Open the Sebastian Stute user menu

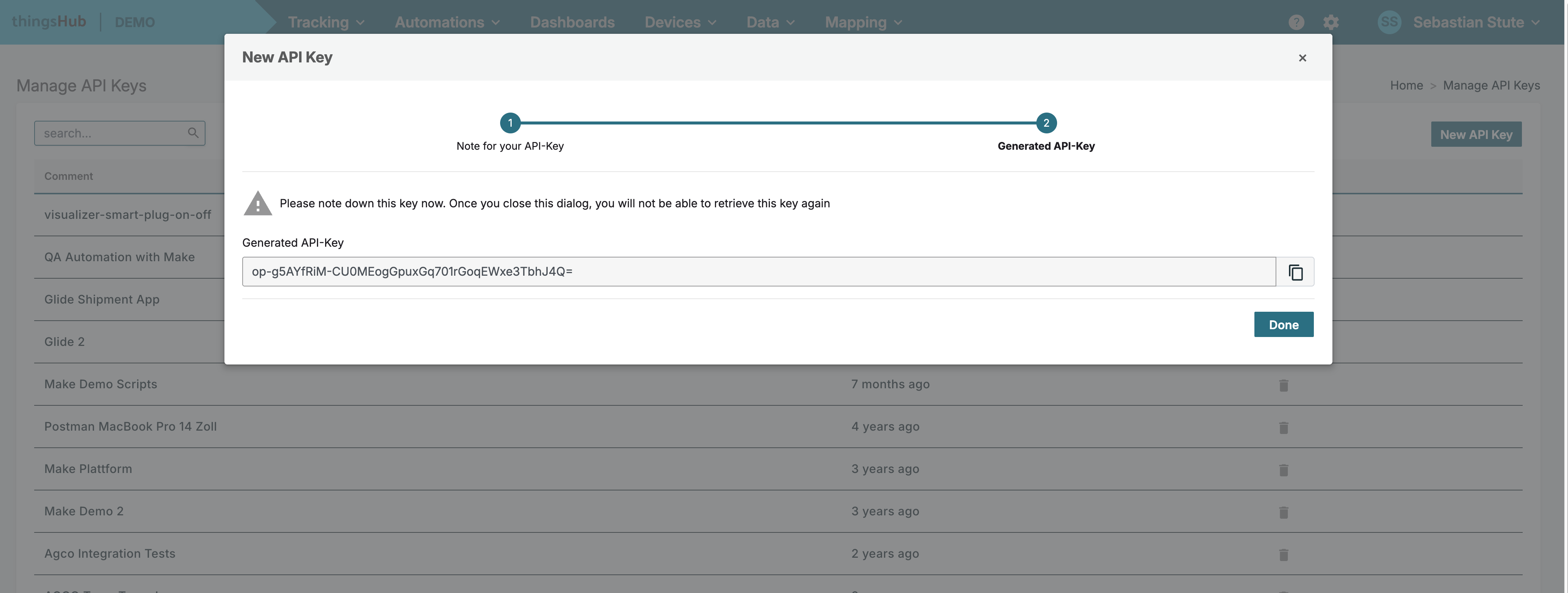[1468, 23]
